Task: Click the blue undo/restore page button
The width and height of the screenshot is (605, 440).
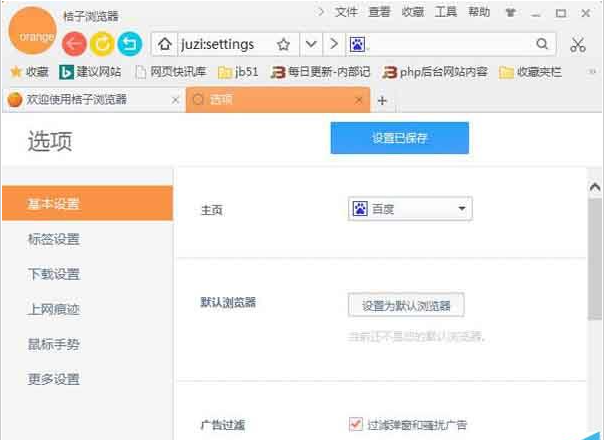Action: 129,44
